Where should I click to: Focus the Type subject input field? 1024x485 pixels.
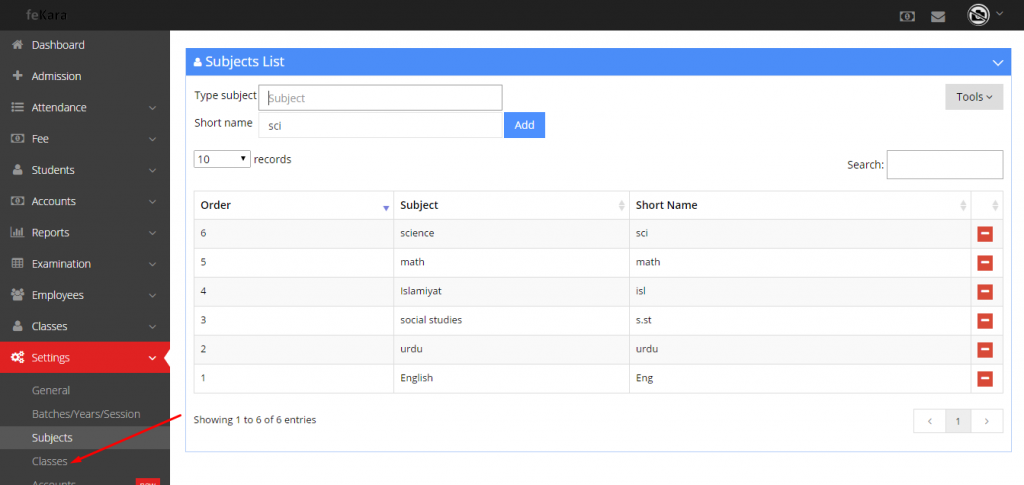[x=381, y=98]
